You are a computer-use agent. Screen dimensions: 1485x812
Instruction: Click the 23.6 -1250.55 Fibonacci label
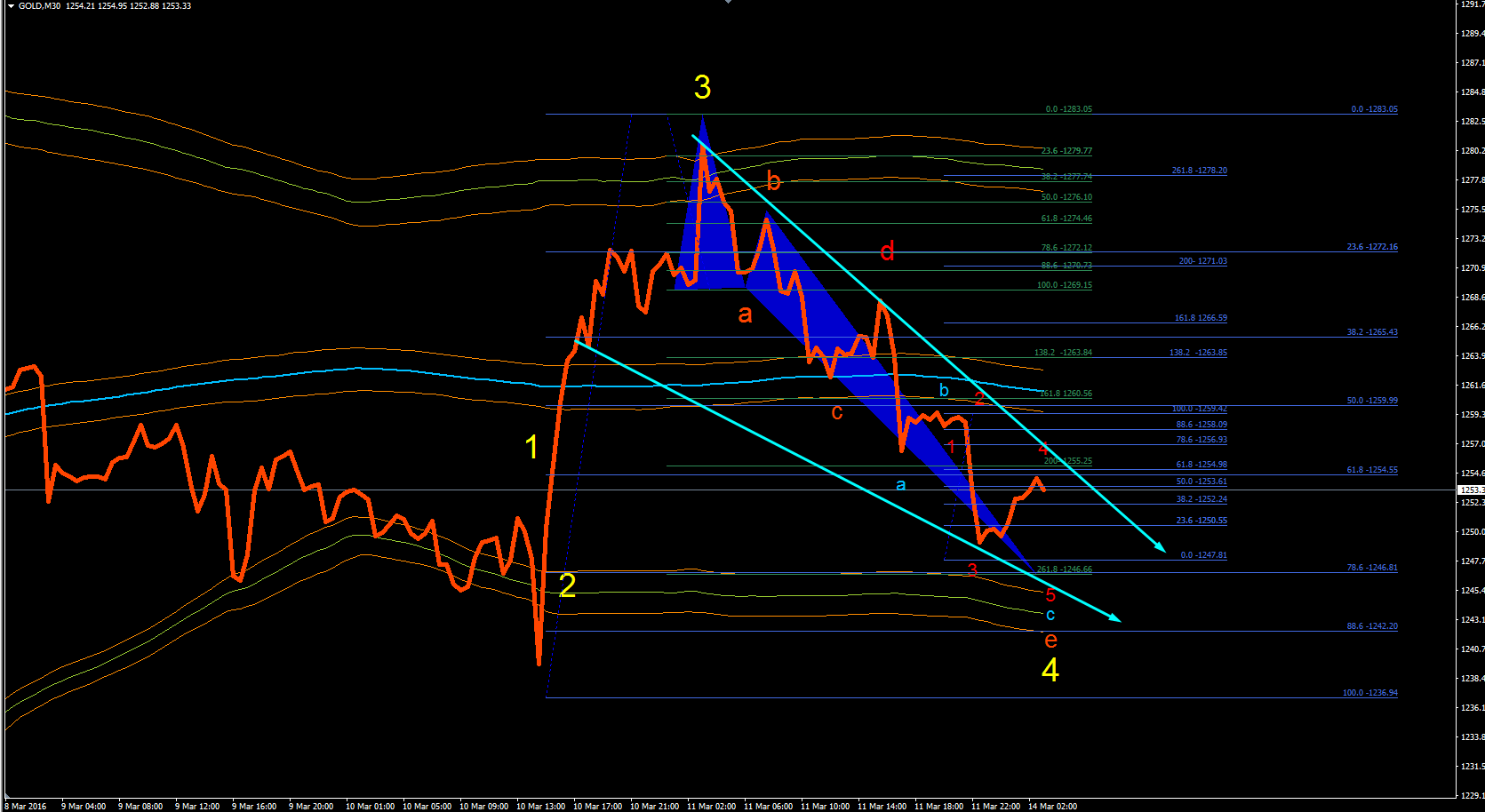click(x=1202, y=521)
